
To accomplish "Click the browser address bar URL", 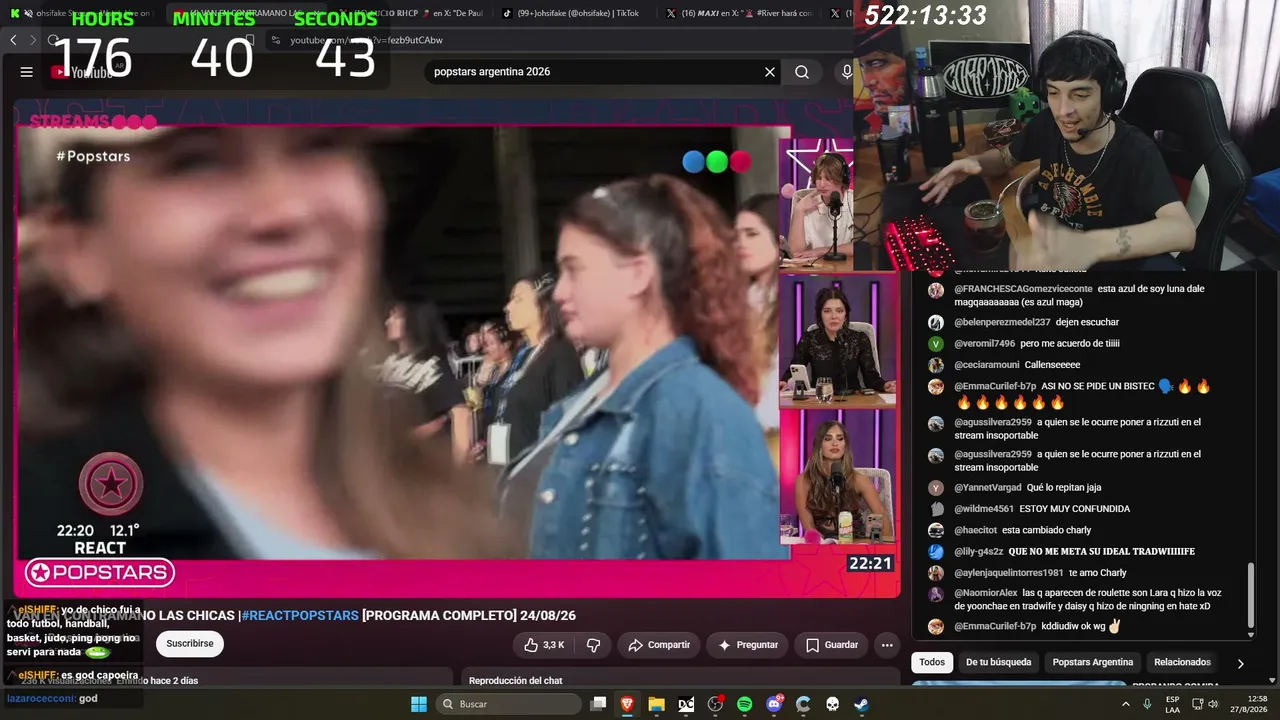I will point(366,40).
